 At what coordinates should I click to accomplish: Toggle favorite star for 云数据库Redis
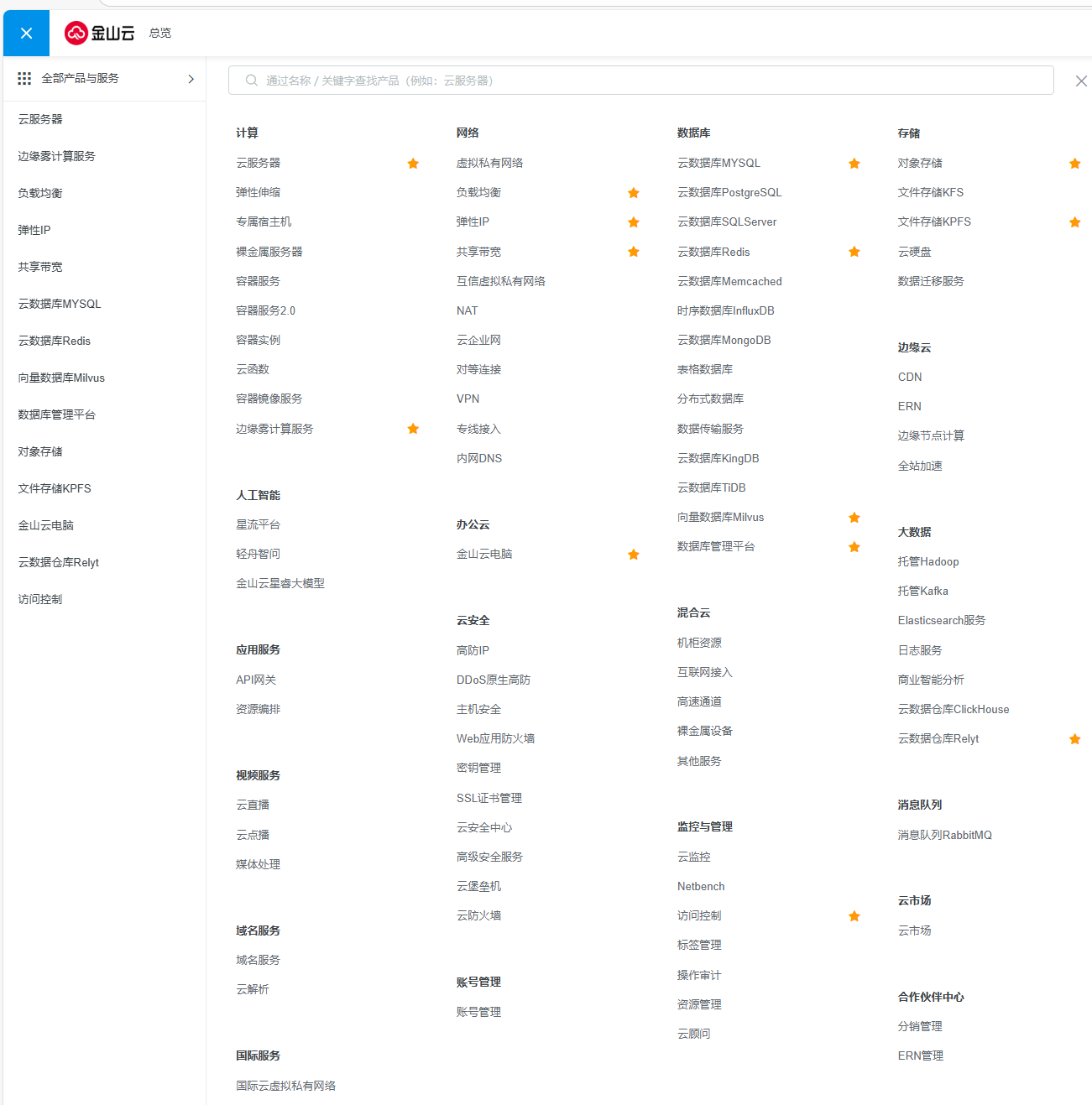tap(854, 252)
